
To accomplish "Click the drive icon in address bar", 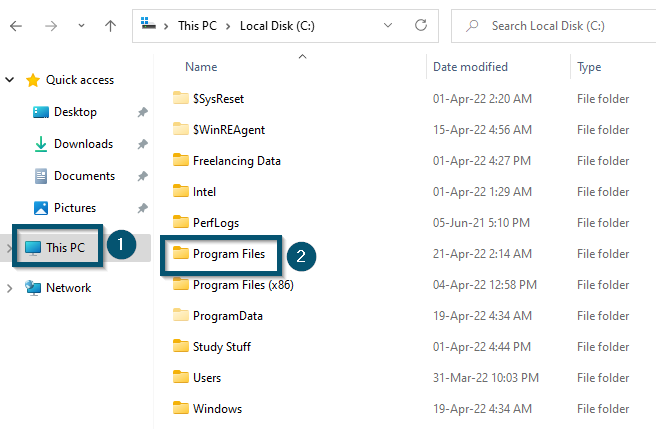I will tap(148, 24).
